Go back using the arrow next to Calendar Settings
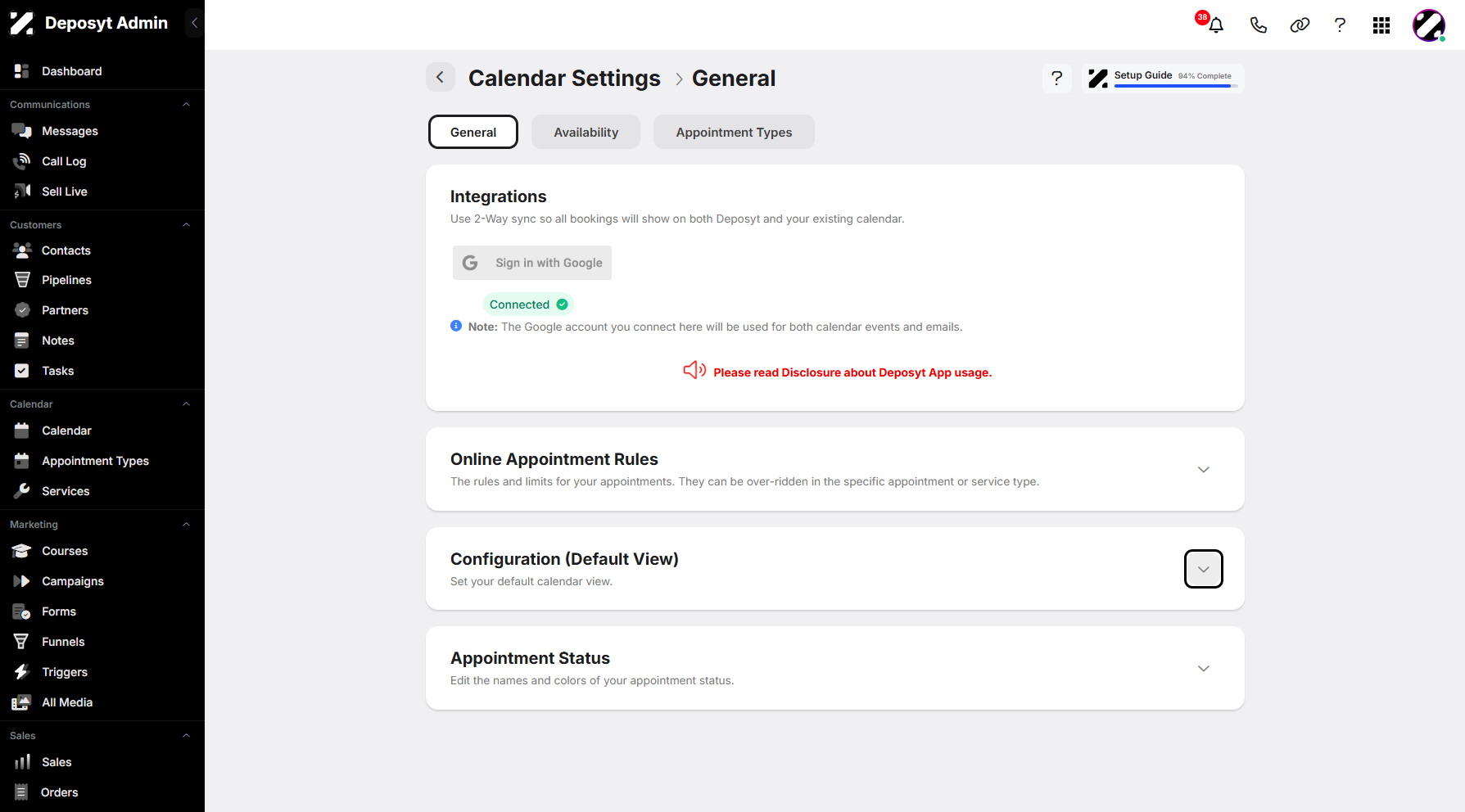Screen dimensions: 1465x812 pos(441,78)
